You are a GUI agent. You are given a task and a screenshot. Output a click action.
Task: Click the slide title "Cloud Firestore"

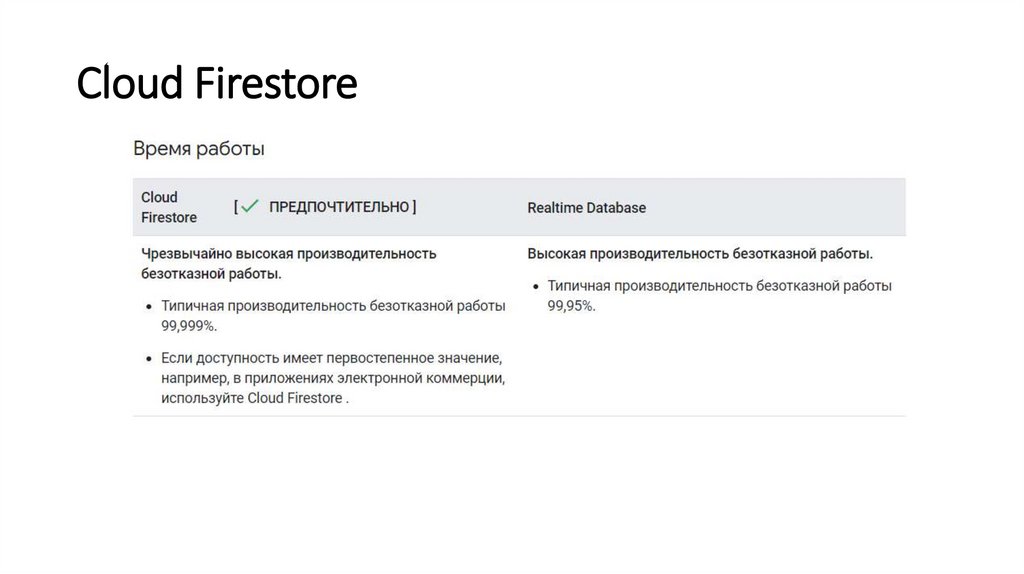[217, 83]
